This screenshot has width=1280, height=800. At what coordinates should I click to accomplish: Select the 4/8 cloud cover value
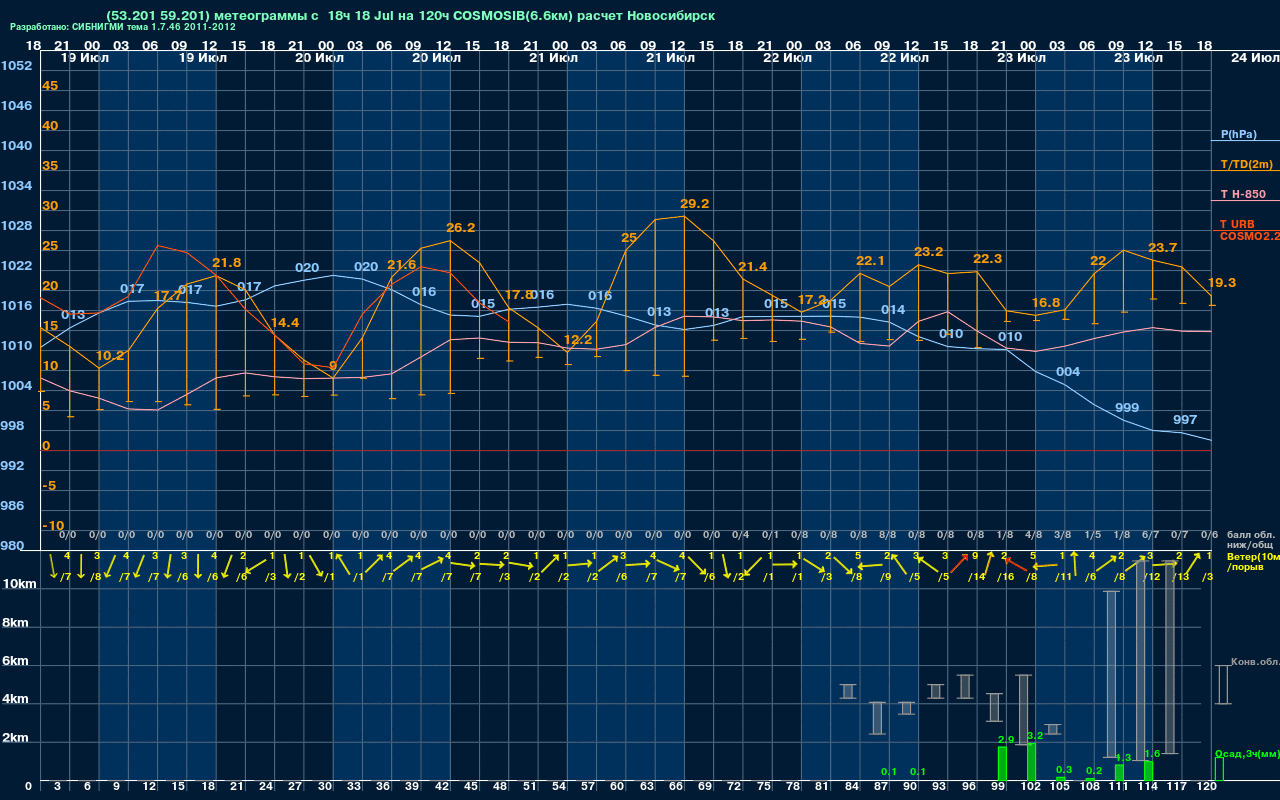(x=1033, y=535)
